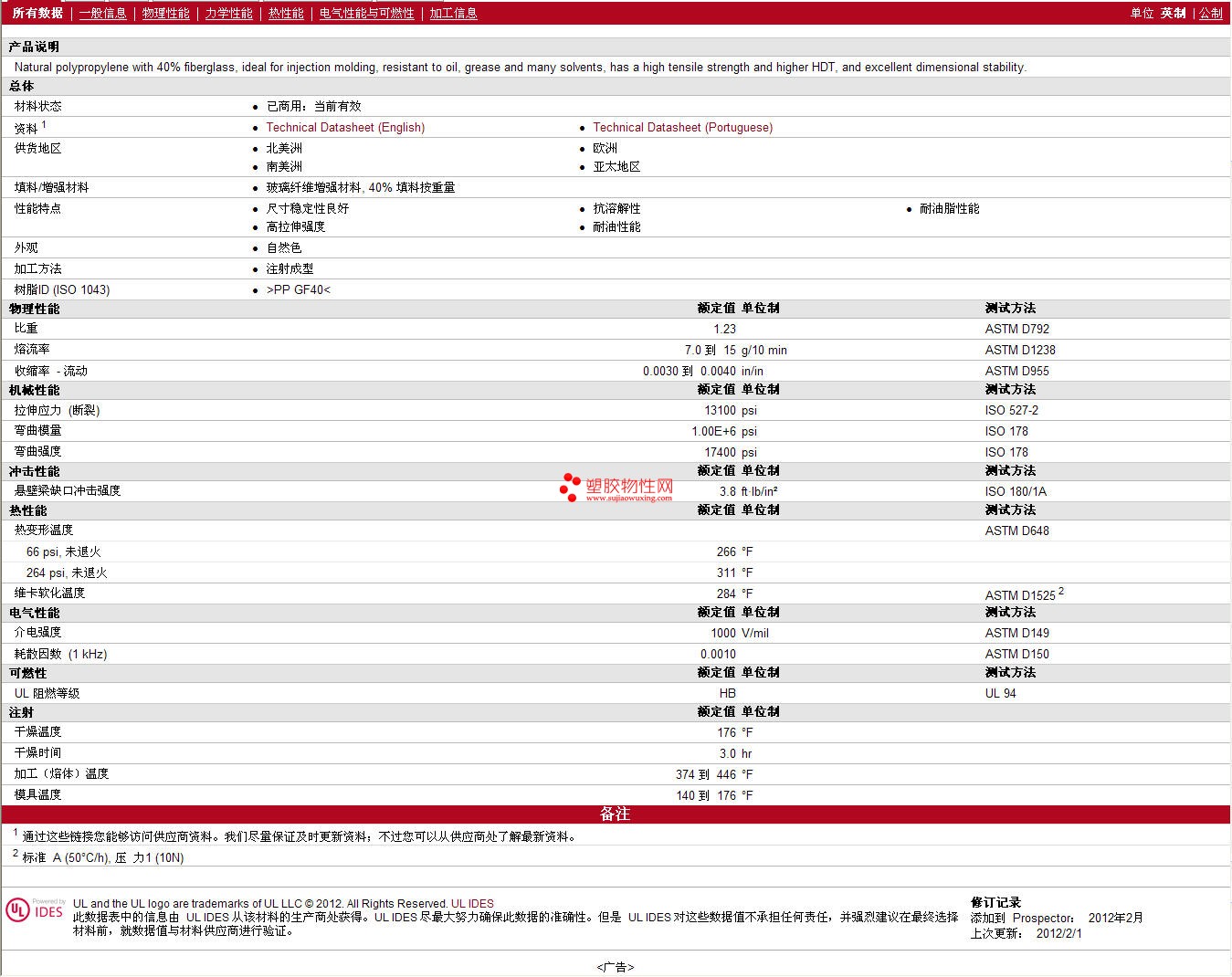Go to the 一般信息 section tab

pyautogui.click(x=102, y=13)
